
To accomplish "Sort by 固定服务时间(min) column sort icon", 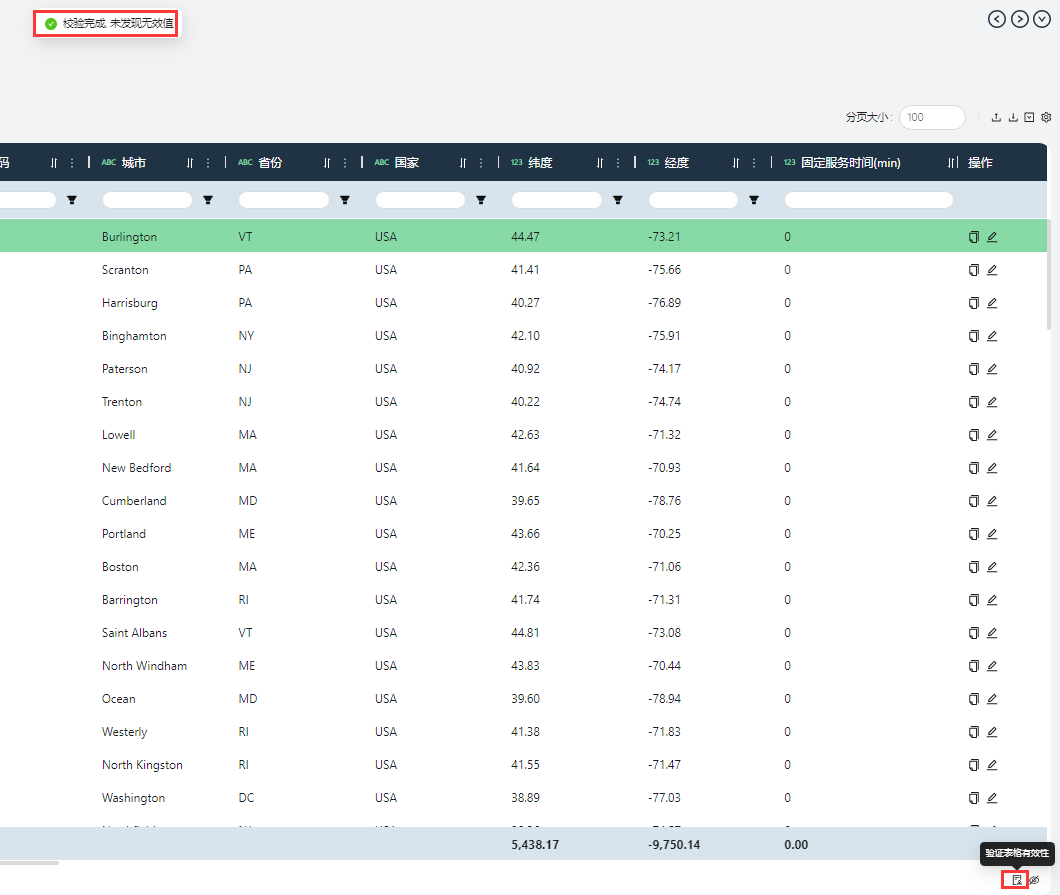I will (x=952, y=163).
